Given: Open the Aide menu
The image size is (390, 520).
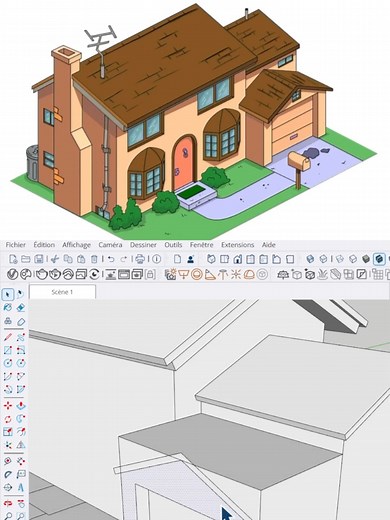Looking at the screenshot, I should pos(269,245).
